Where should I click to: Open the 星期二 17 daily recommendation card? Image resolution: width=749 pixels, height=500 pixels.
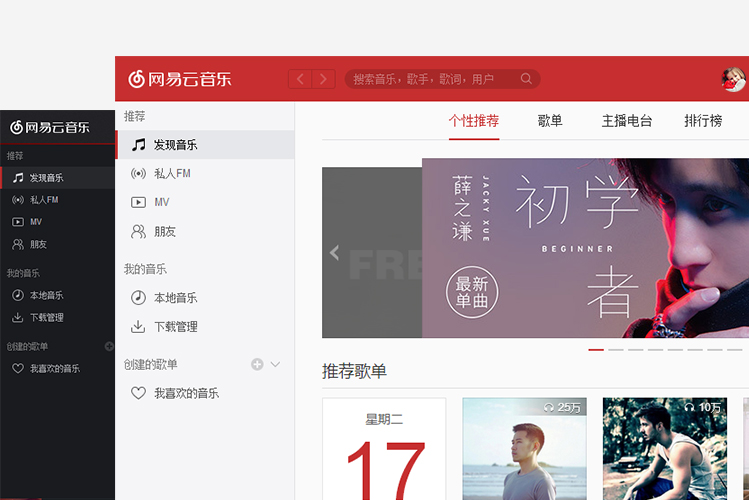(384, 449)
